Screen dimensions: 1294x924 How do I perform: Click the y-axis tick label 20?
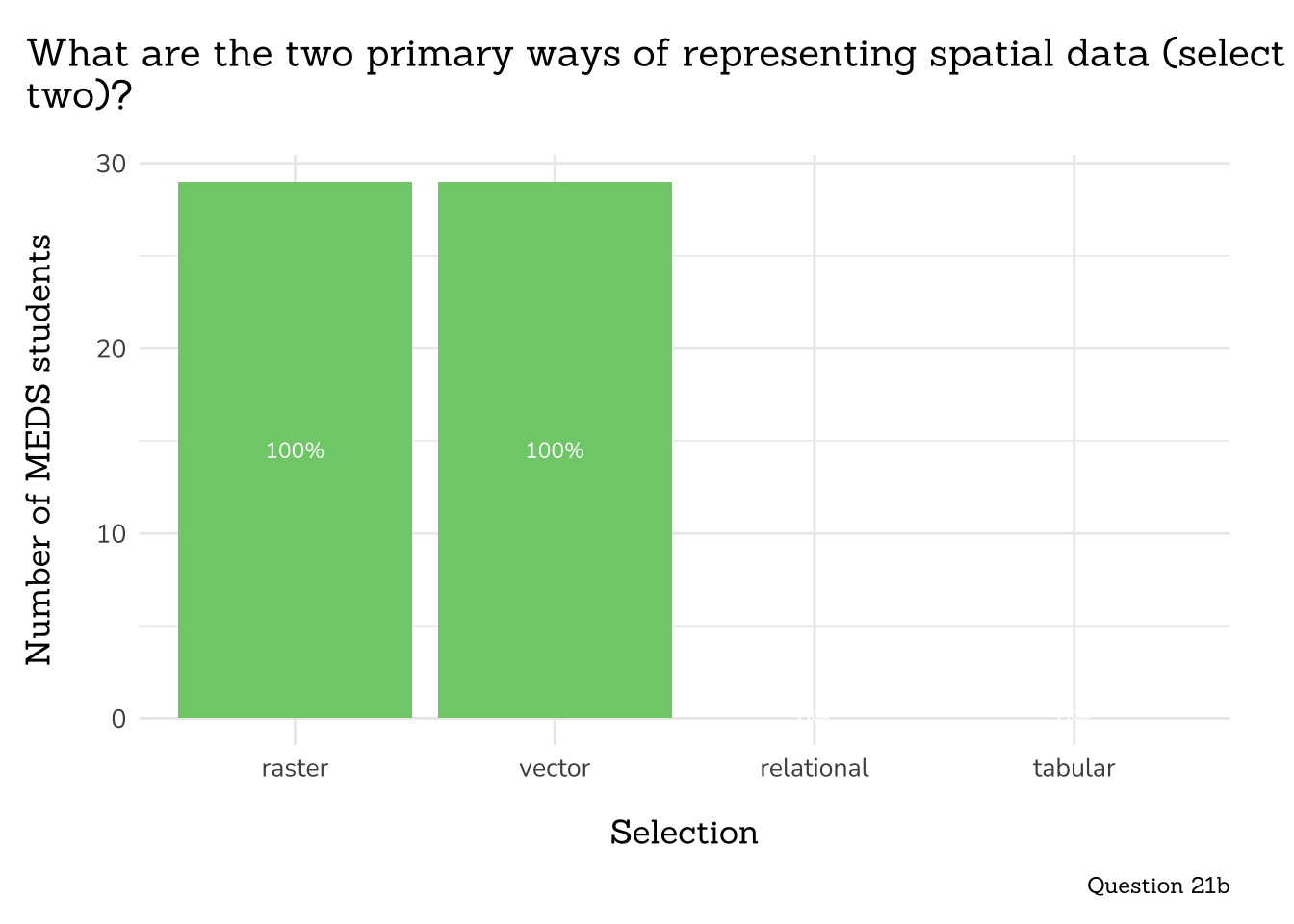(112, 348)
